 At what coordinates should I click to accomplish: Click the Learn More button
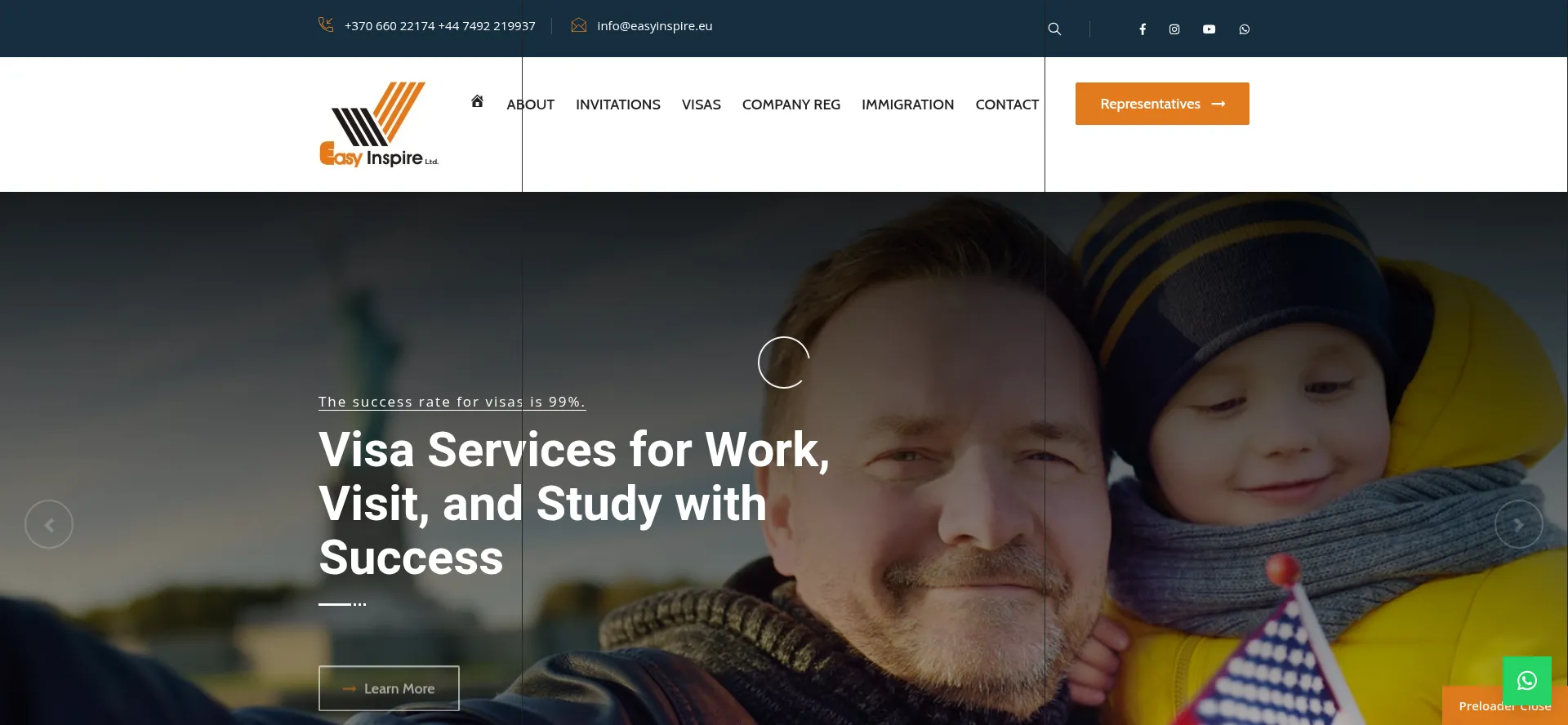click(x=389, y=688)
